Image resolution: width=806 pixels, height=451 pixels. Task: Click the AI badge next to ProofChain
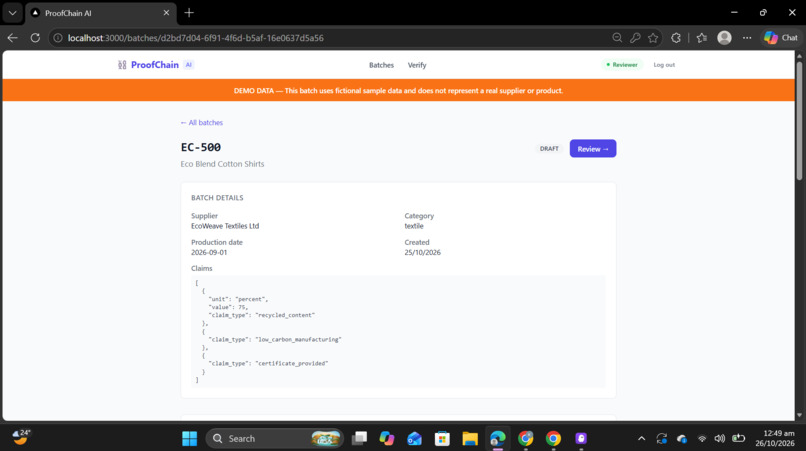tap(189, 65)
